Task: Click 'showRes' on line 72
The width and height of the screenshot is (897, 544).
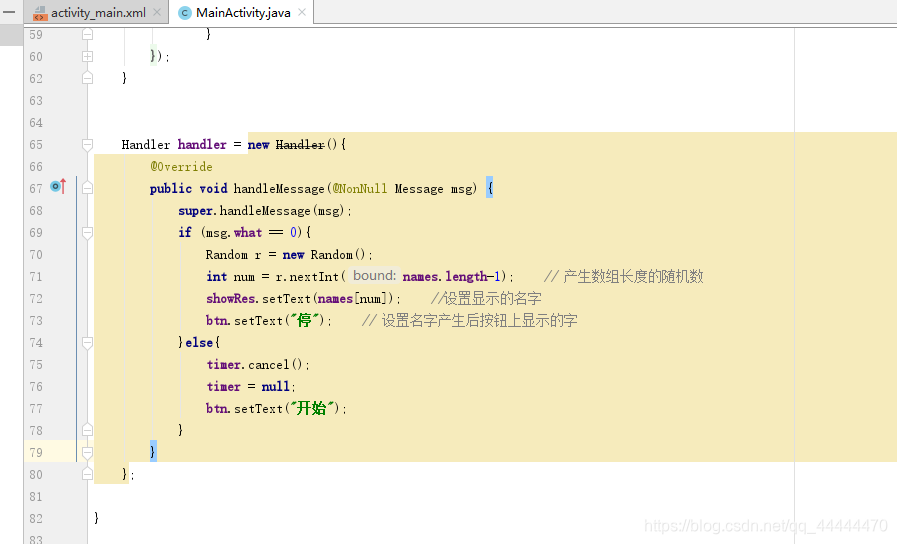Action: [x=231, y=299]
